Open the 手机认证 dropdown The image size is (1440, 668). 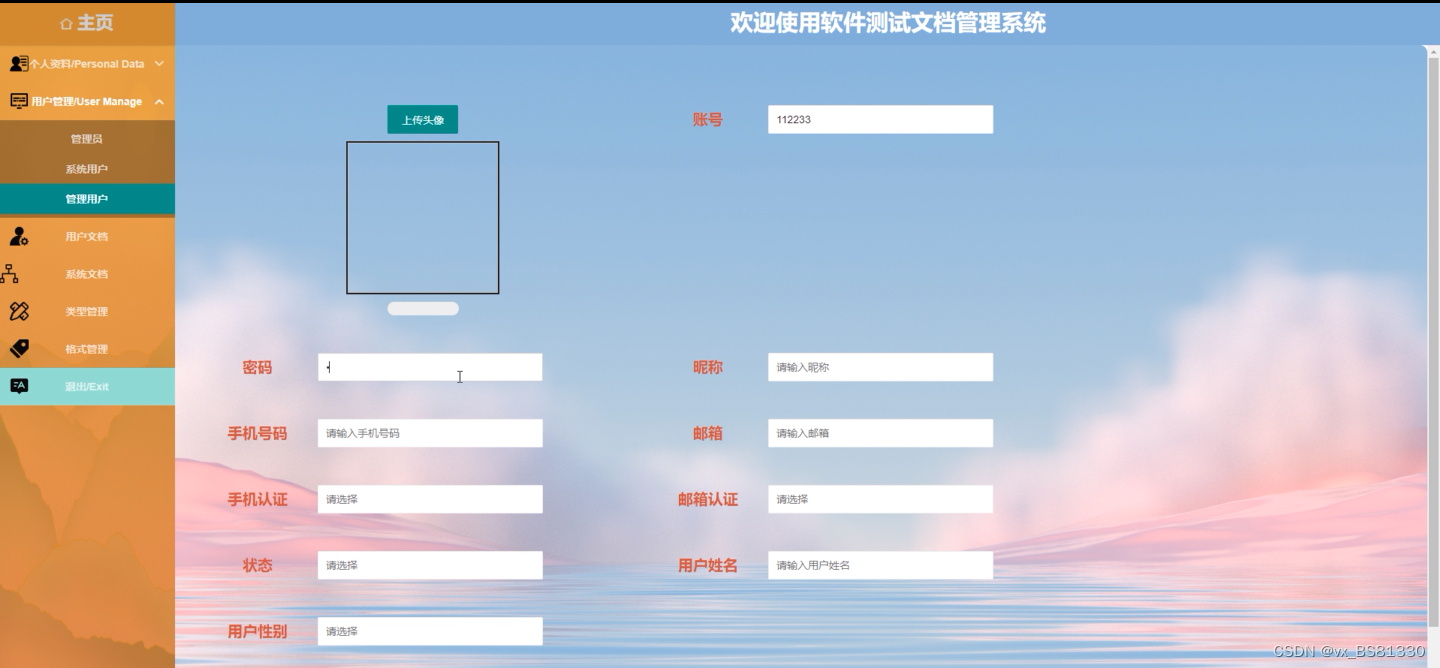pyautogui.click(x=430, y=499)
